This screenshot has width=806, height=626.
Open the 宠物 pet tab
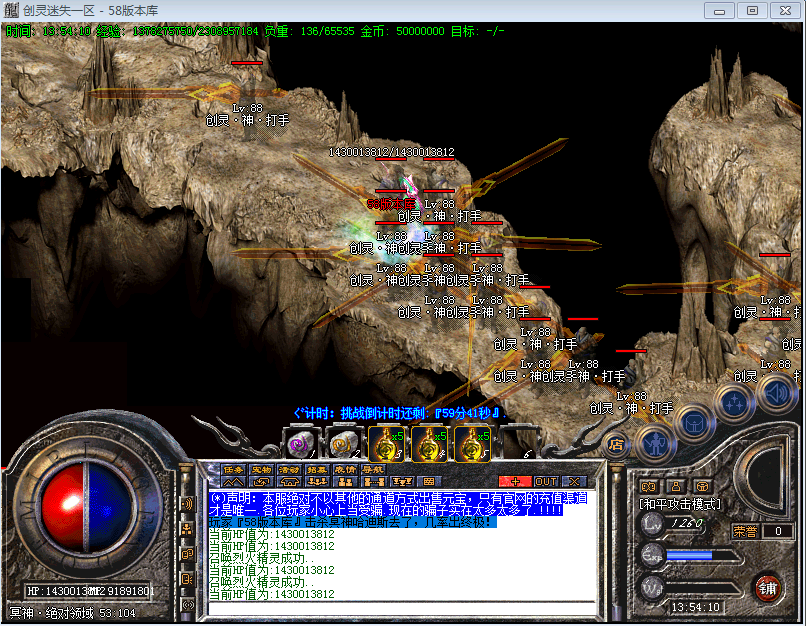coord(261,469)
